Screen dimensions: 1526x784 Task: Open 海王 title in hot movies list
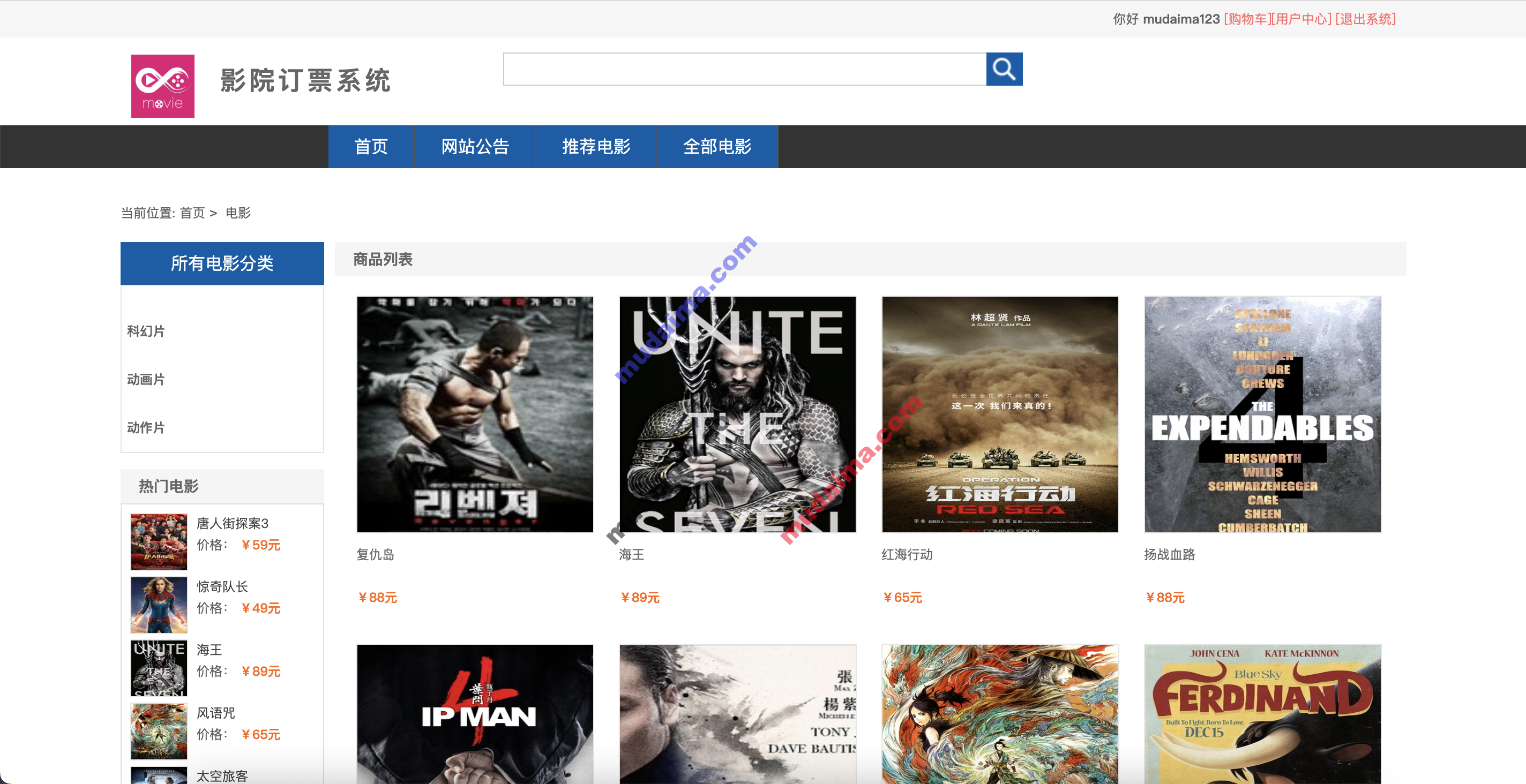(x=209, y=650)
